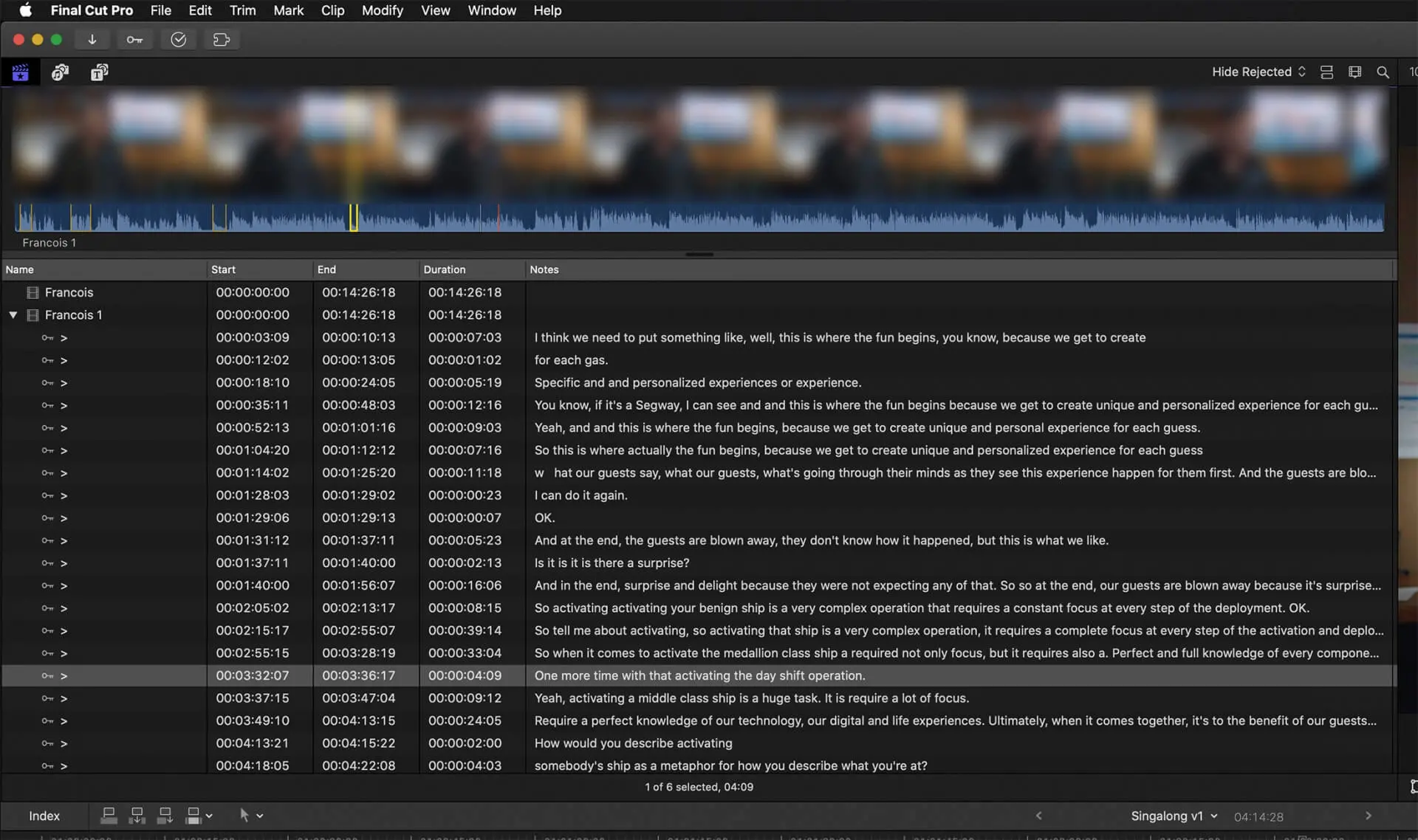
Task: Open the Clip menu
Action: point(332,10)
